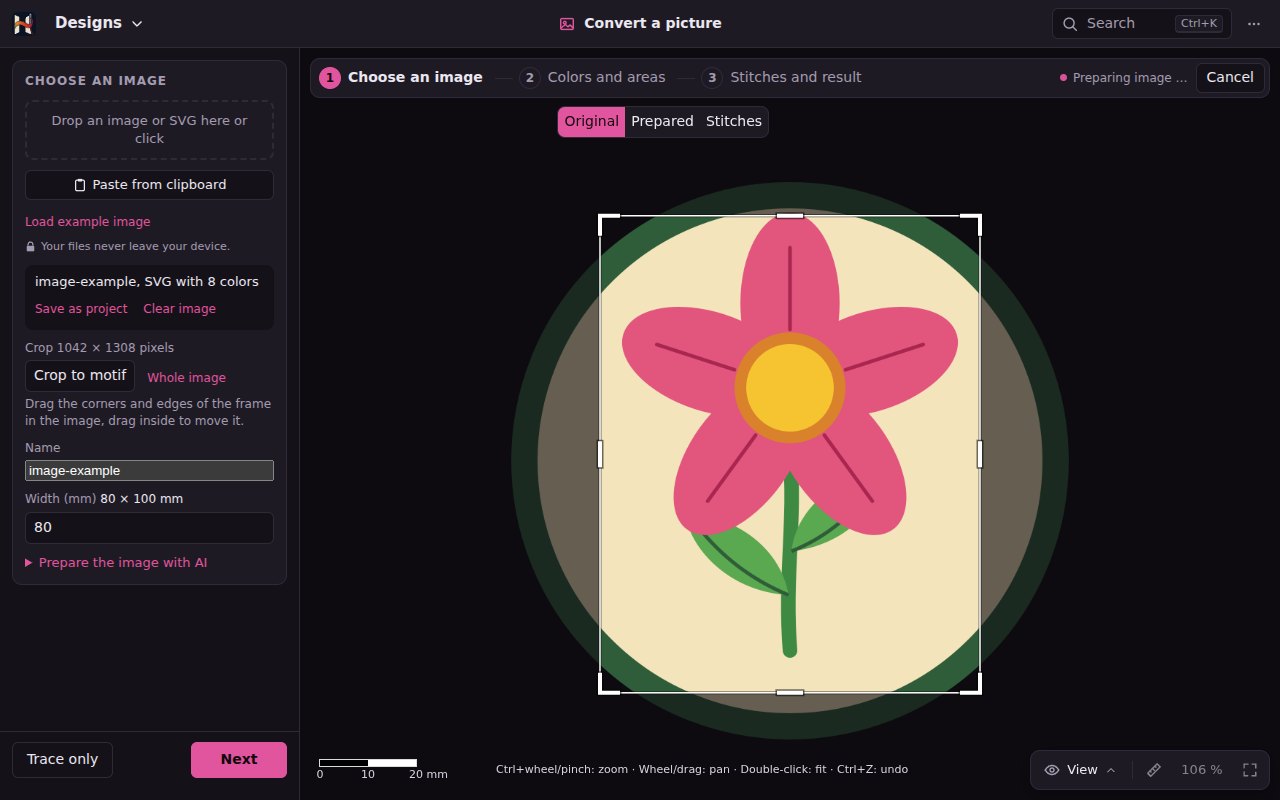Click the ruler measure icon
The width and height of the screenshot is (1280, 800).
1154,770
